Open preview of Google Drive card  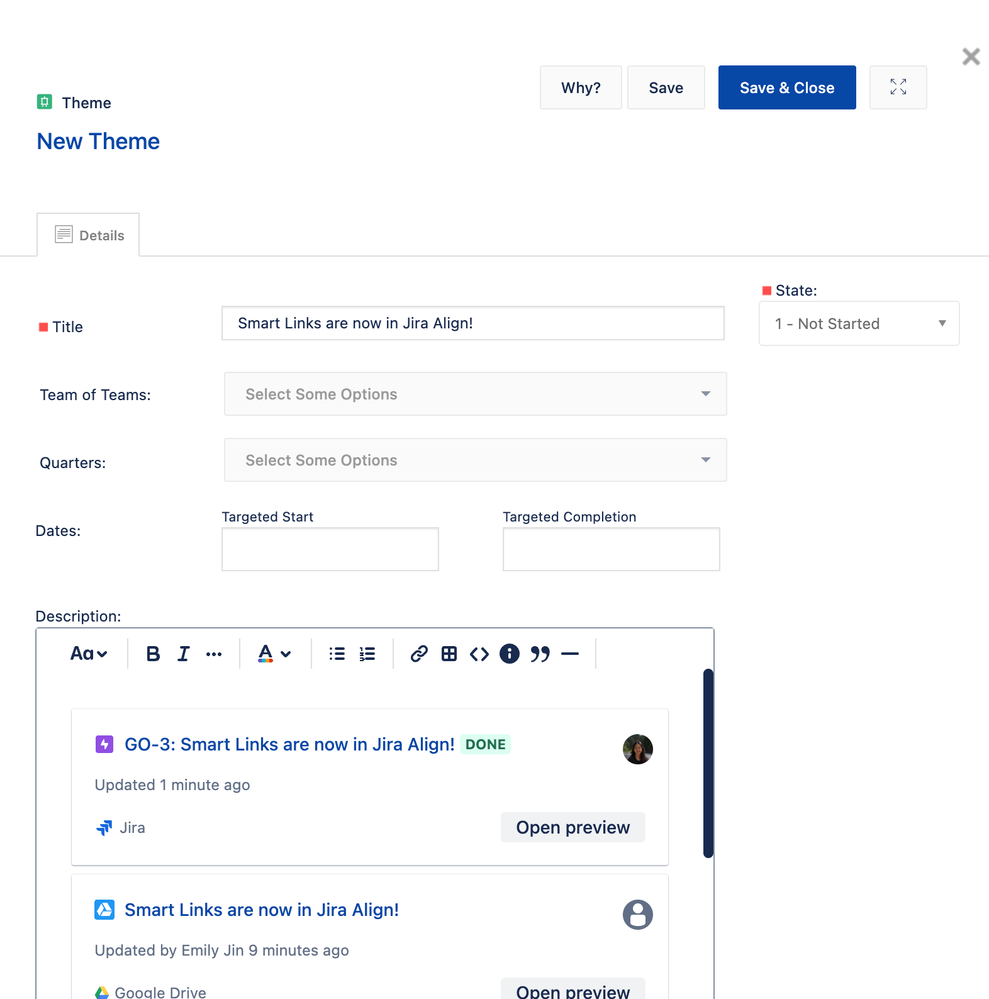tap(573, 990)
